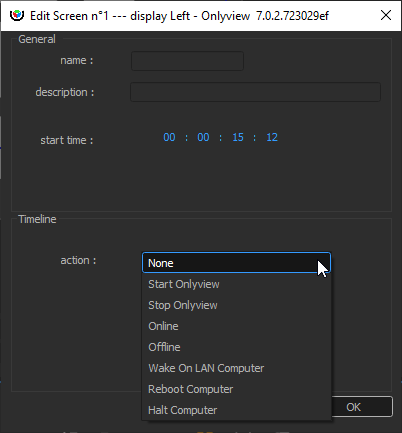Focus the name input field
The width and height of the screenshot is (402, 433).
tap(187, 61)
